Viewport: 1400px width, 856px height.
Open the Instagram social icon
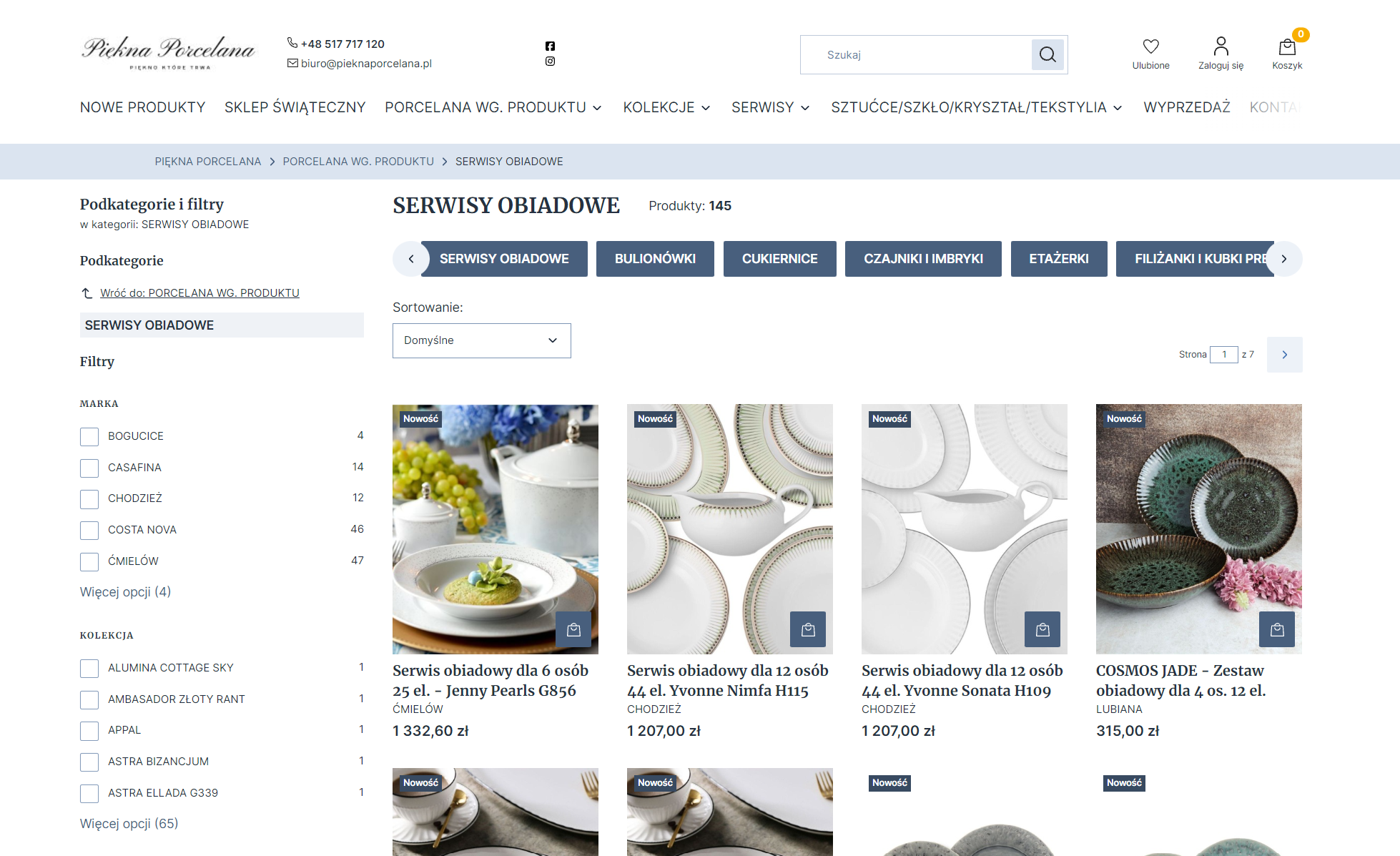click(550, 62)
